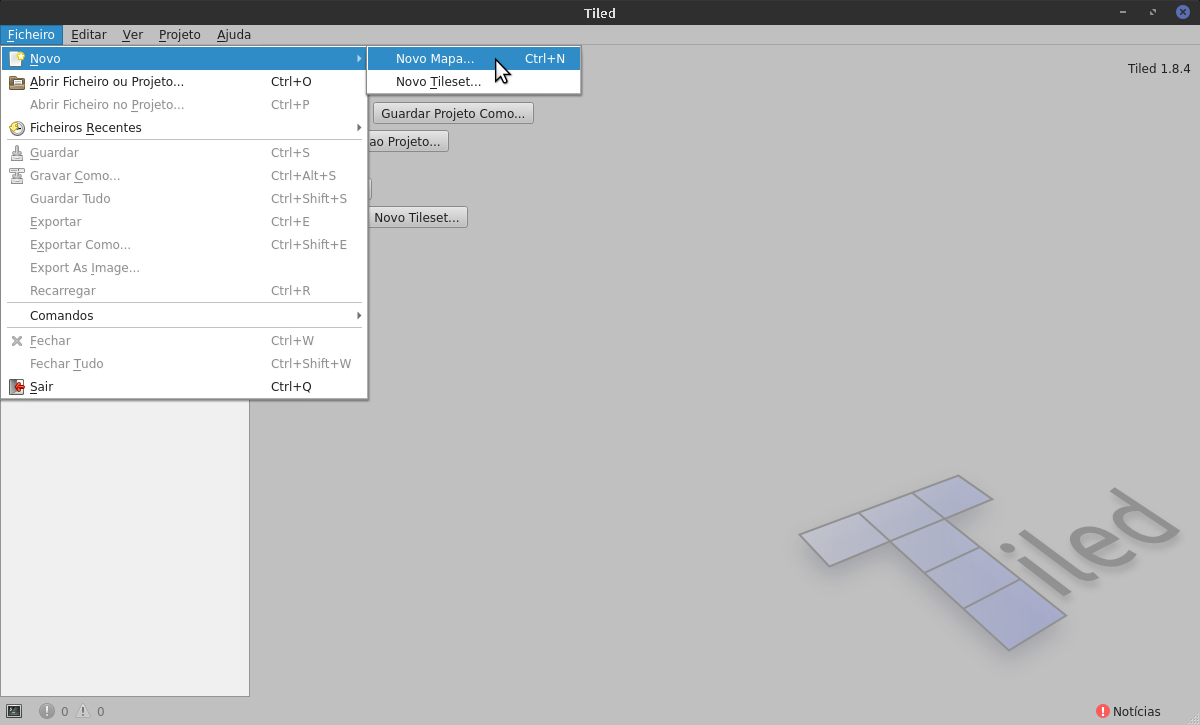Choose Abrir Ficheiro ou Projeto...

184,82
